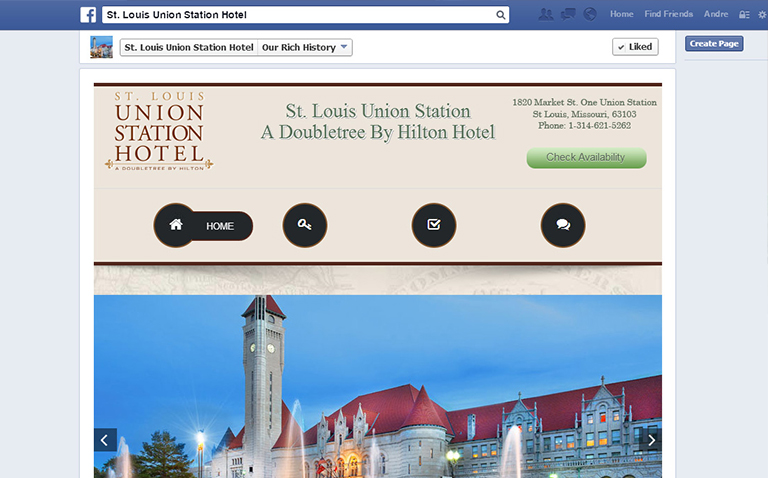This screenshot has height=478, width=768.
Task: Show previous slideshow photo arrow
Action: [x=105, y=440]
